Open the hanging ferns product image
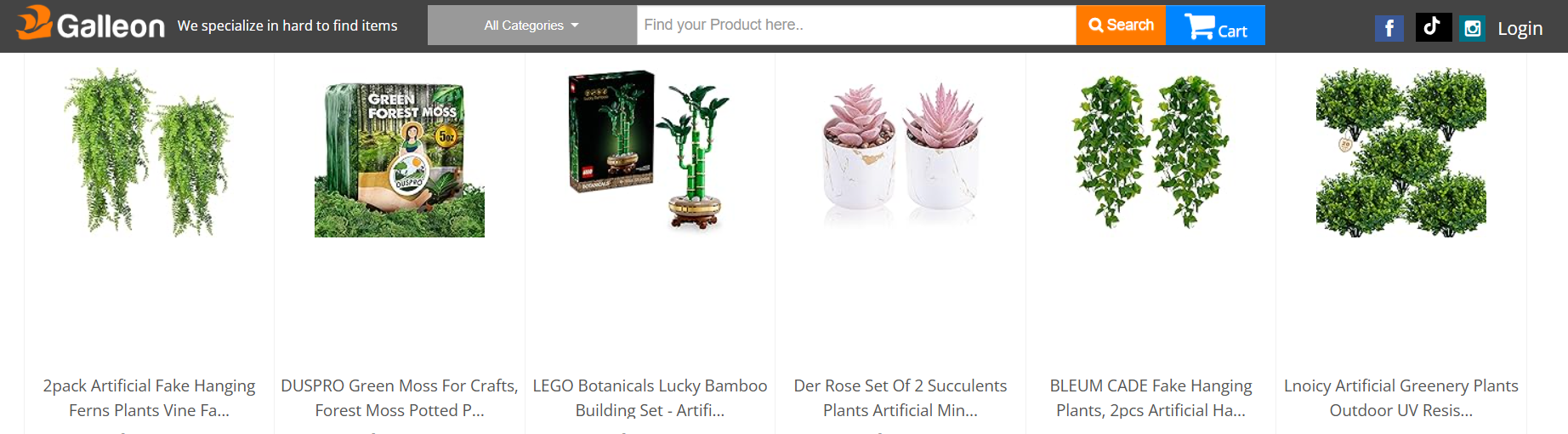 [x=149, y=152]
